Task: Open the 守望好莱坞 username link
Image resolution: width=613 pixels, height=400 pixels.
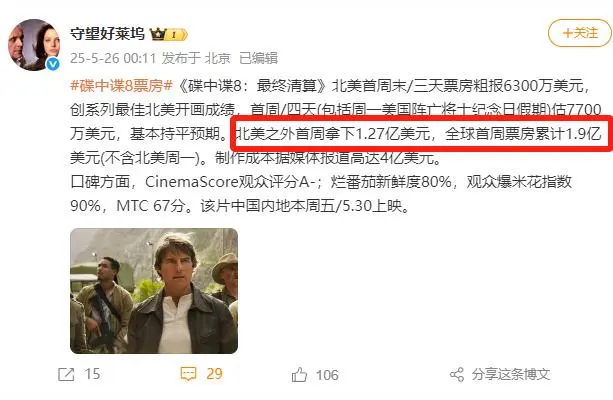Action: coord(108,34)
